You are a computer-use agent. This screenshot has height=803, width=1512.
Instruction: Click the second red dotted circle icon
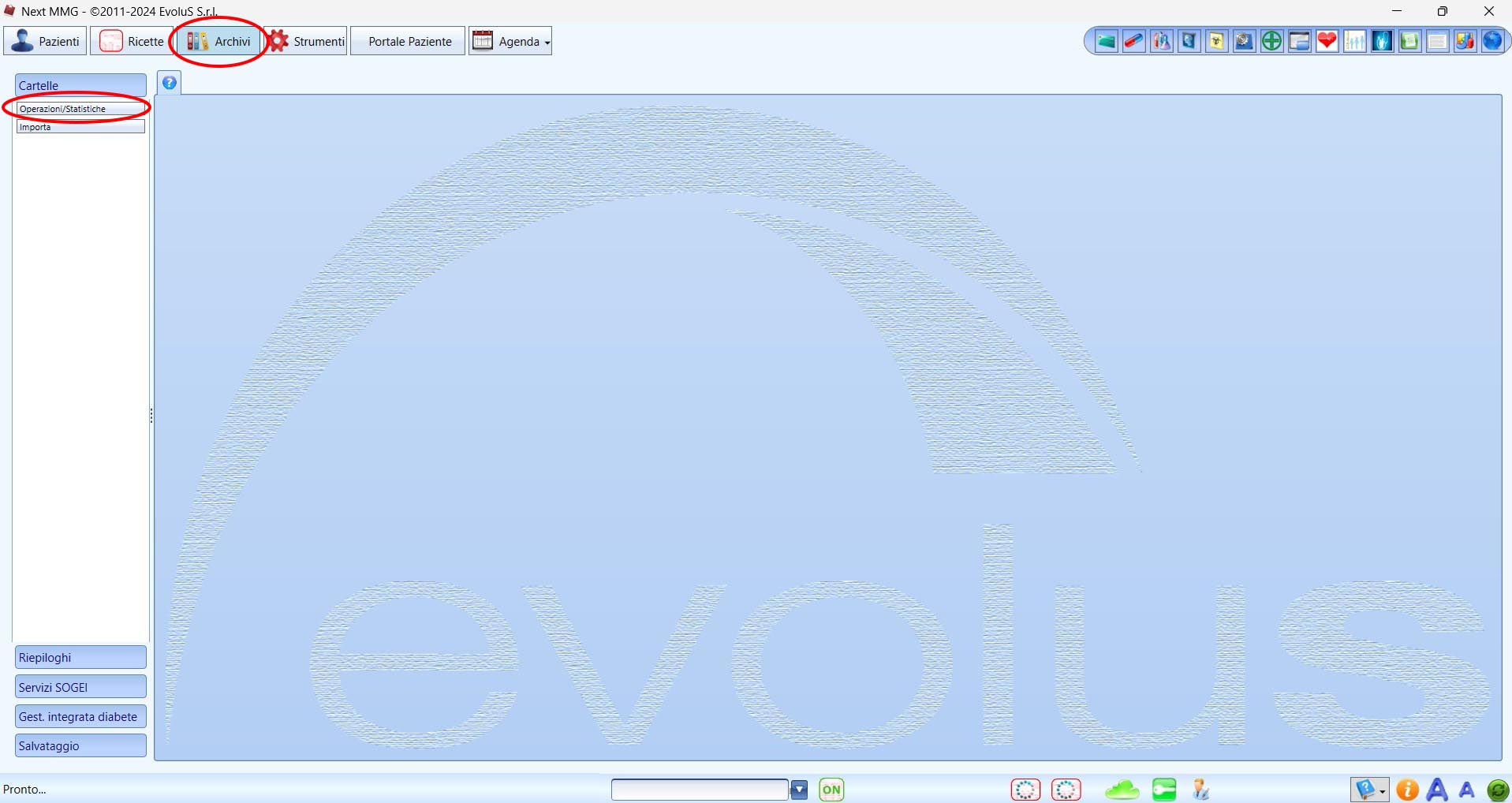(x=1066, y=790)
